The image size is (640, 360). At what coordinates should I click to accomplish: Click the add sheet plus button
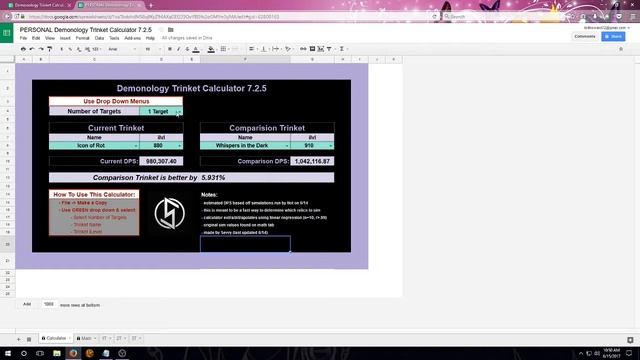pos(18,339)
